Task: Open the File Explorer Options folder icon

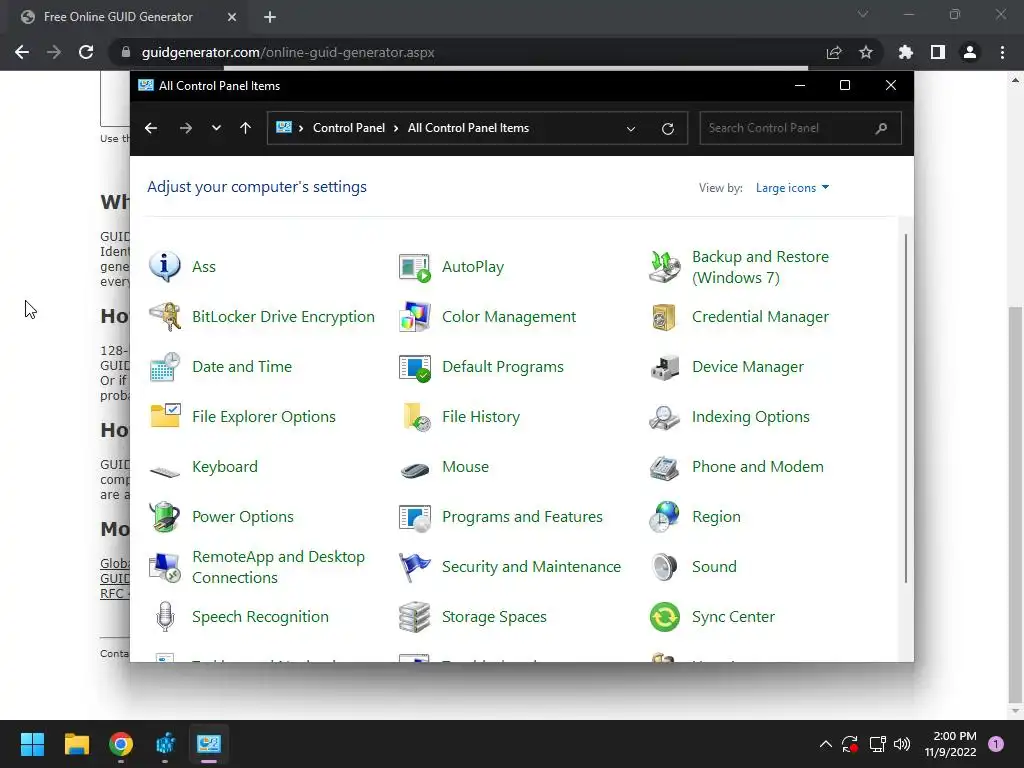Action: coord(165,417)
